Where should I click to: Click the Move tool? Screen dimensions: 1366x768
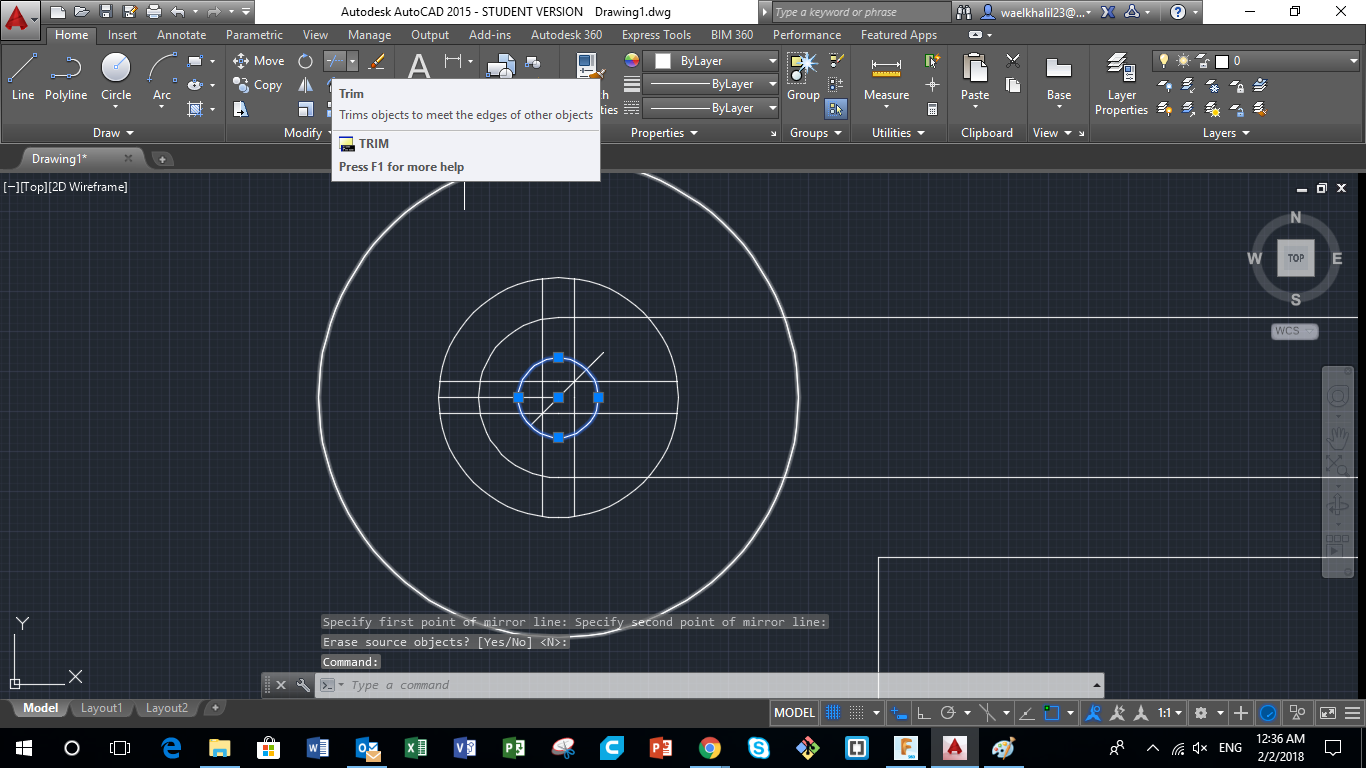click(x=259, y=61)
